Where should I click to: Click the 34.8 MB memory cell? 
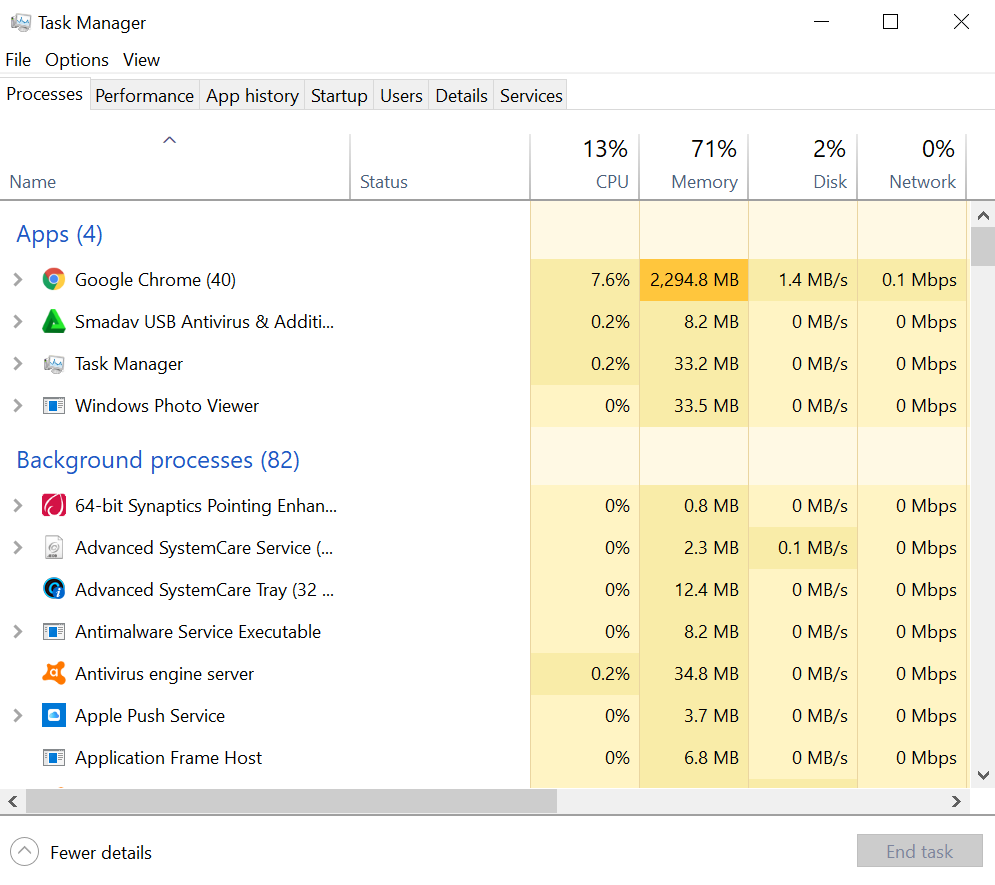pyautogui.click(x=694, y=674)
